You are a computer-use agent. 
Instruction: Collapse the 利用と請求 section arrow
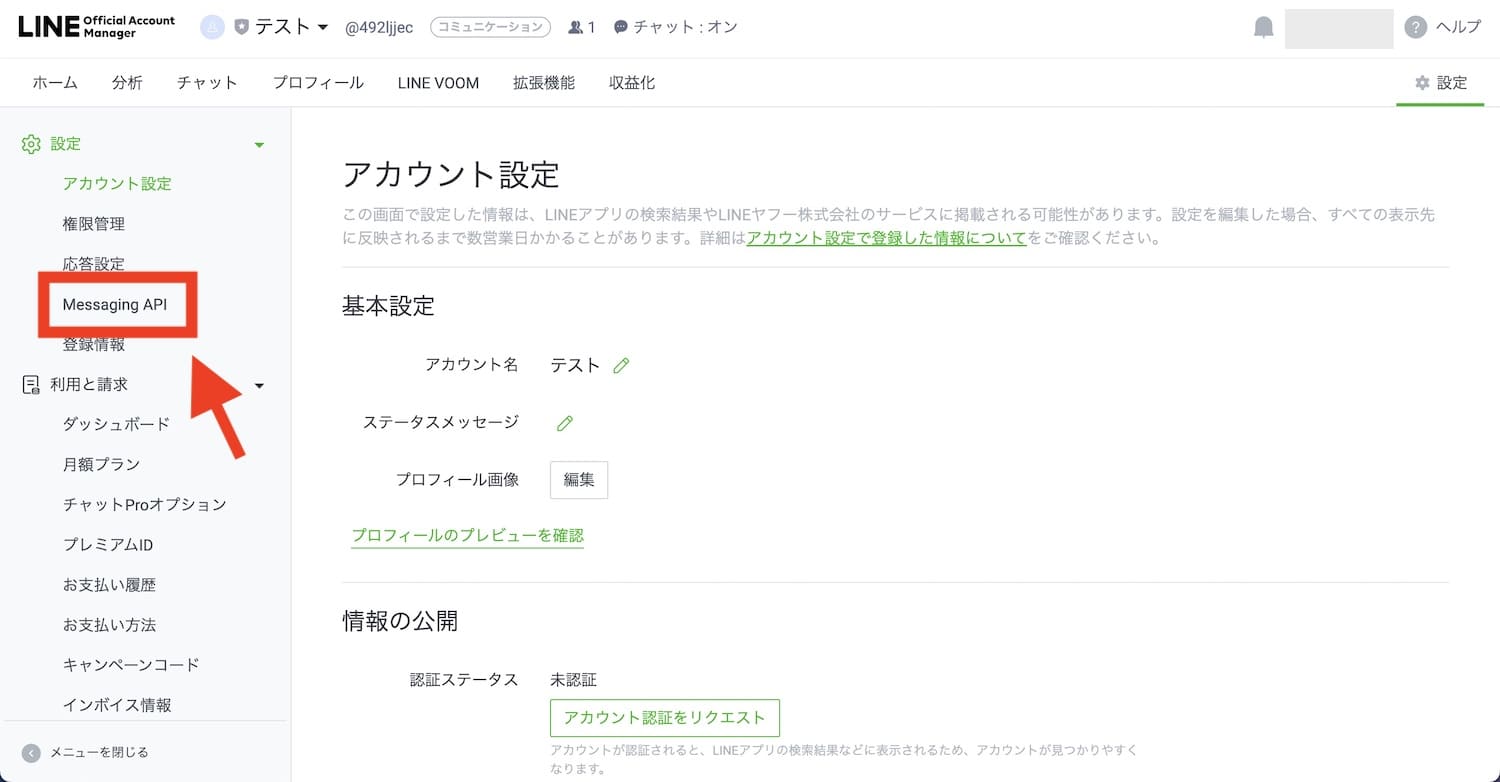259,385
